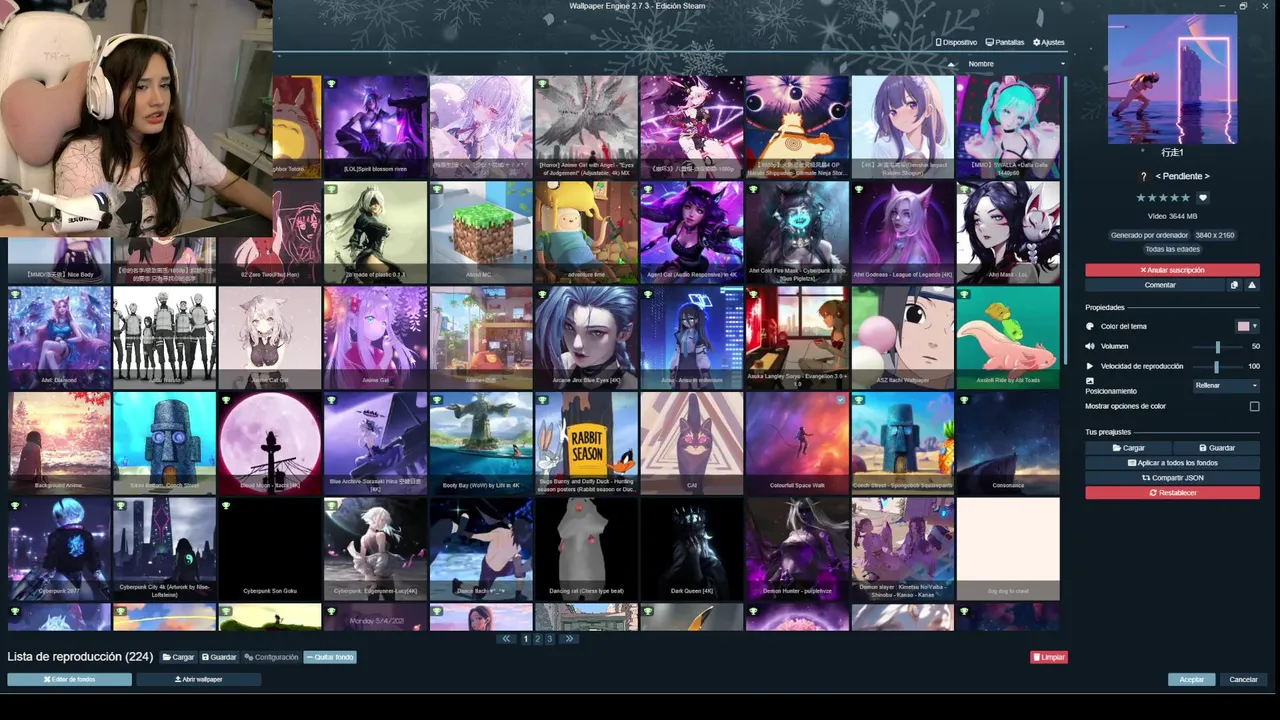Click trophy badge on Agent Cat wallpaper
This screenshot has height=720, width=1280.
click(x=648, y=189)
